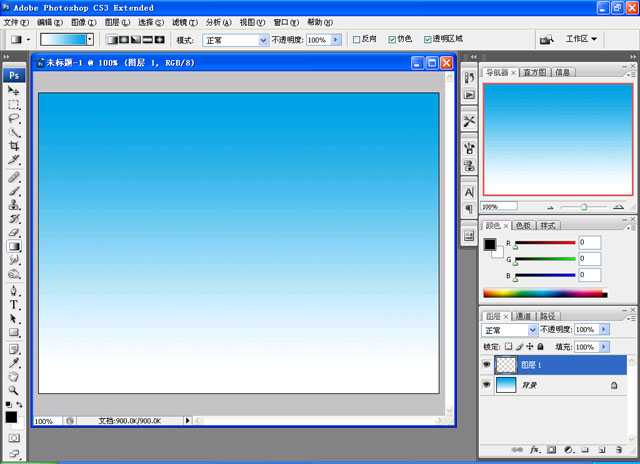Open the 工作区 workspace dropdown
This screenshot has width=640, height=464.
581,39
